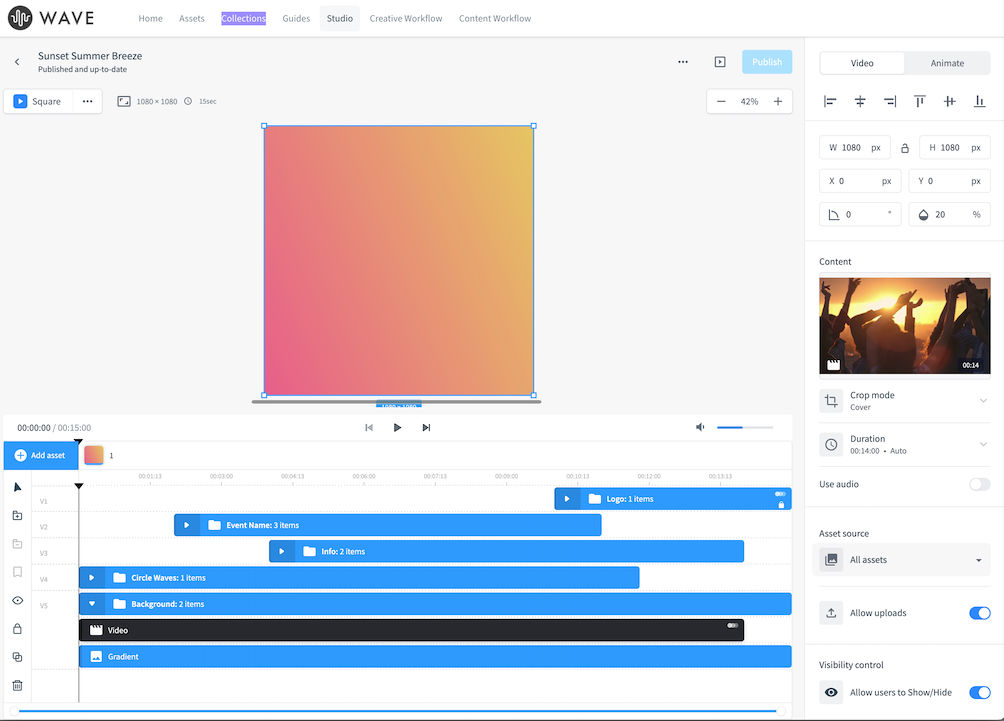This screenshot has width=1004, height=721.
Task: Toggle lock icon in timeline sidebar
Action: tap(17, 629)
